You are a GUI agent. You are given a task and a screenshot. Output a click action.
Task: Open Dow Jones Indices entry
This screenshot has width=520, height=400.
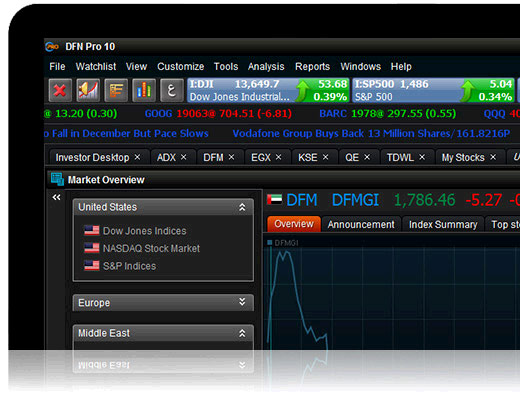tap(145, 231)
